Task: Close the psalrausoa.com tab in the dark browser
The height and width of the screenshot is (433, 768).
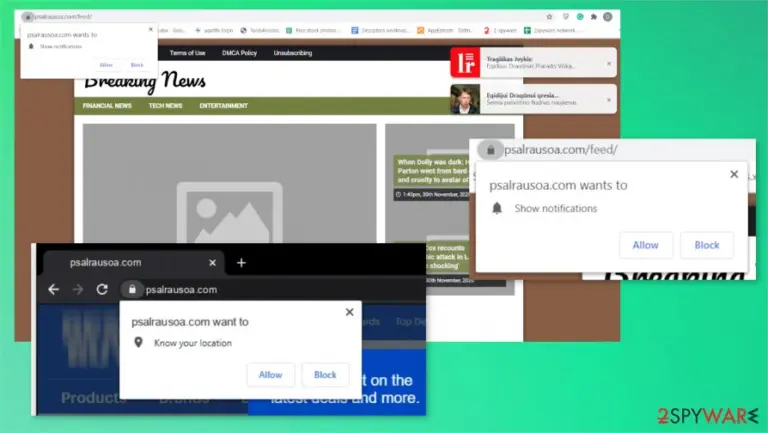Action: (213, 263)
